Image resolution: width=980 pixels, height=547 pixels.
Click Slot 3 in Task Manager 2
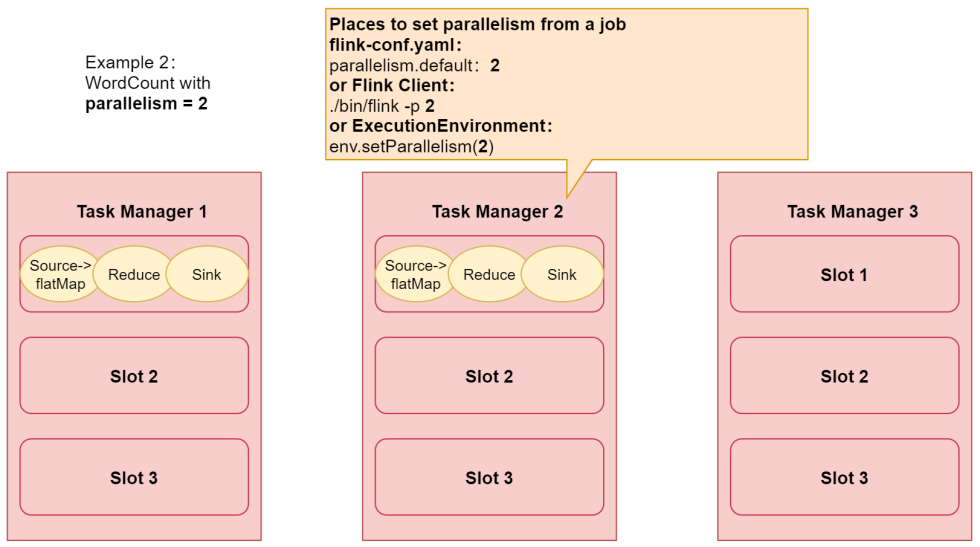point(489,478)
